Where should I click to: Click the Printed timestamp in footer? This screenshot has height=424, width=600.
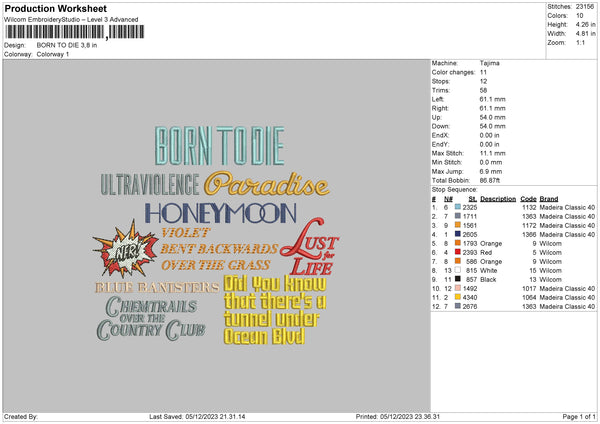[398, 416]
